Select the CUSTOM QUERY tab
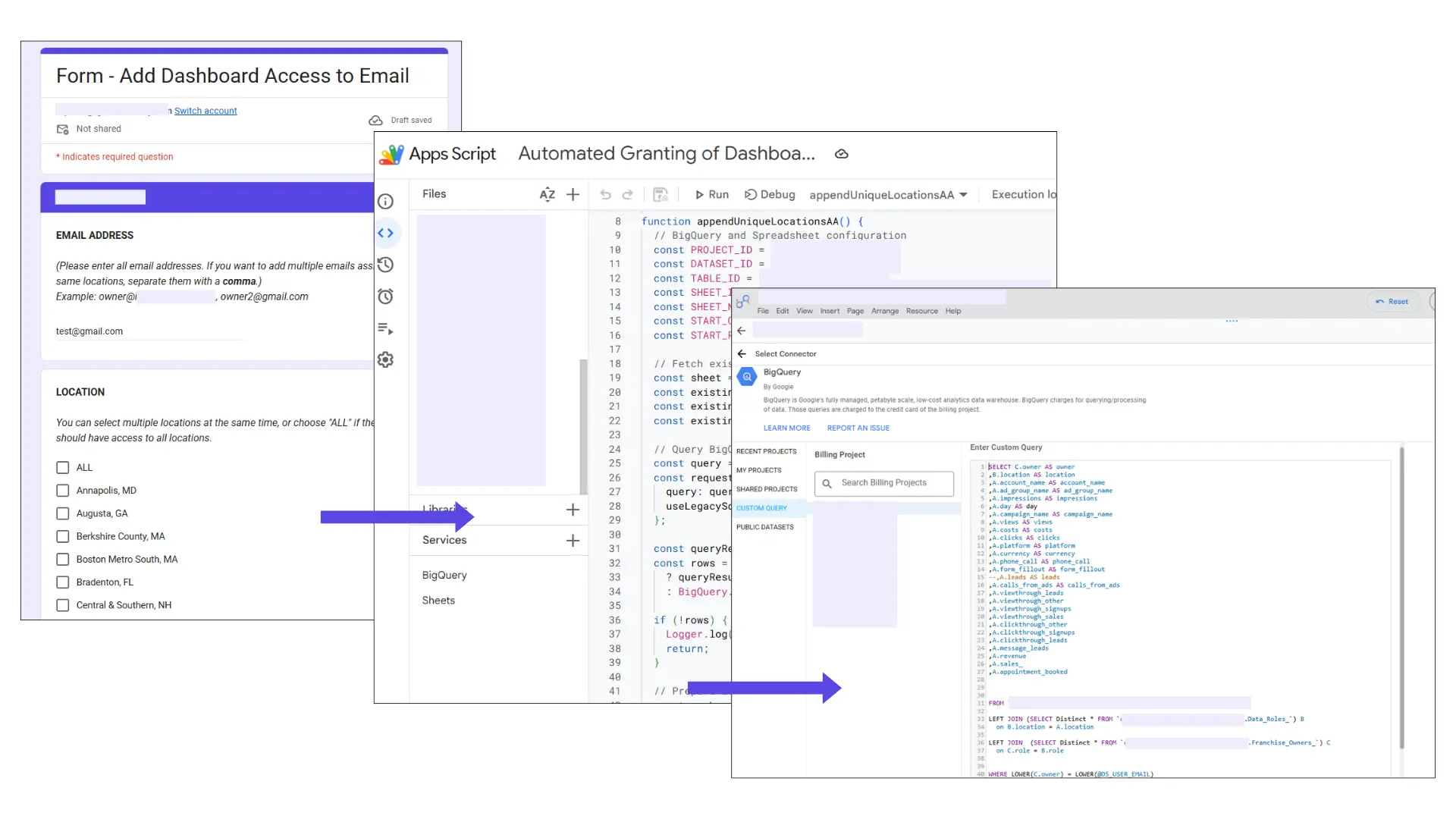The width and height of the screenshot is (1456, 819). coord(762,508)
